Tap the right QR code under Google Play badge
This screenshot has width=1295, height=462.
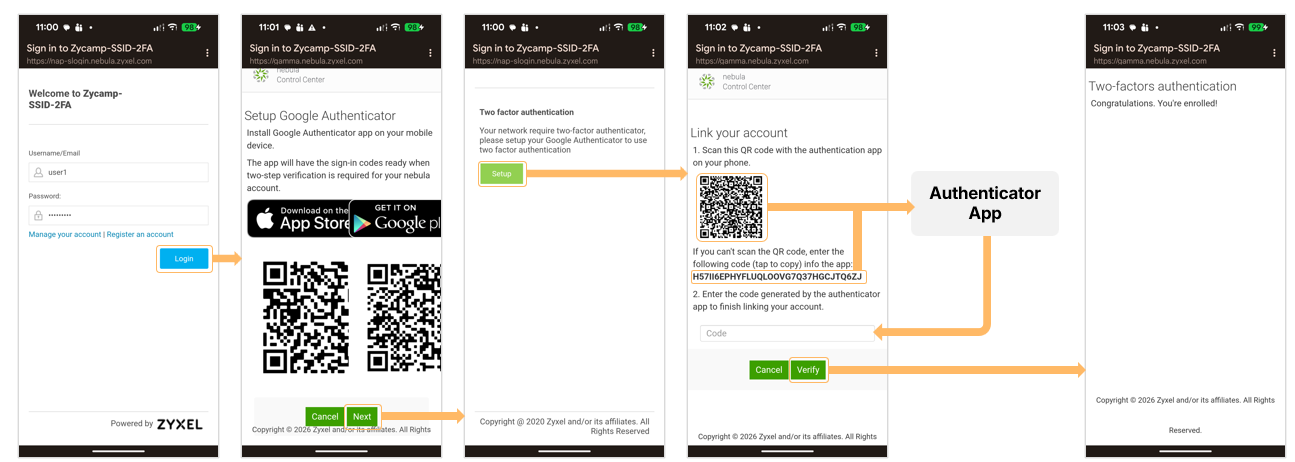pos(404,317)
